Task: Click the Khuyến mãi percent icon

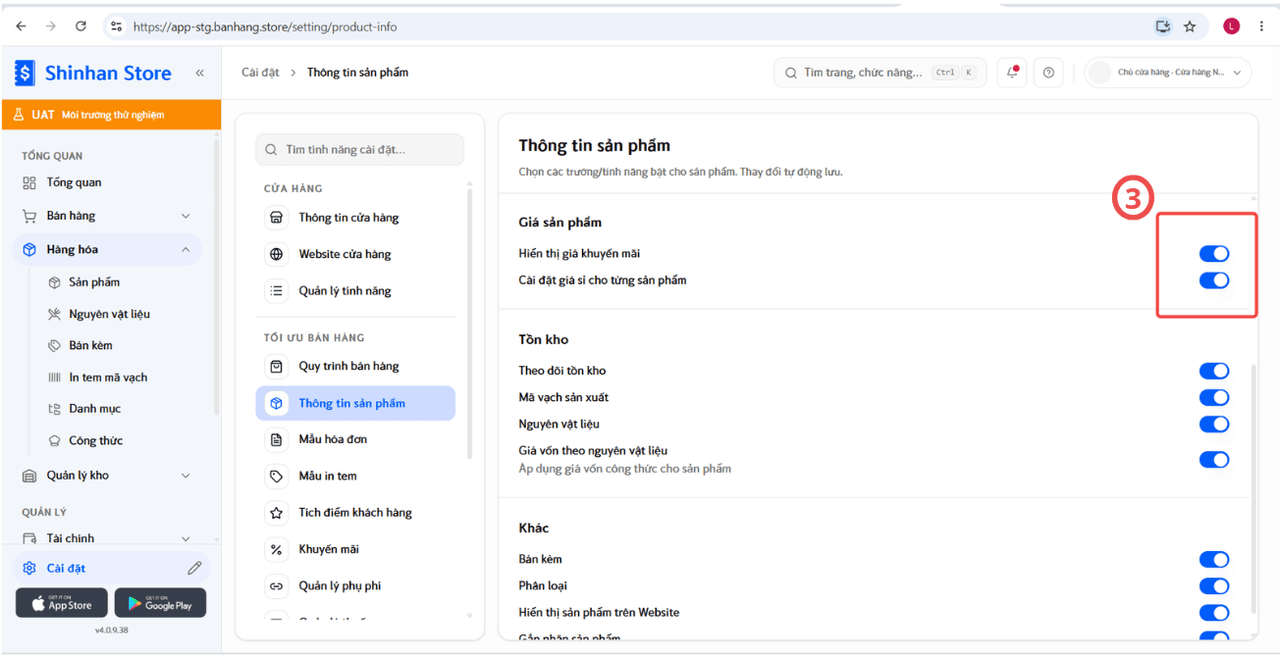Action: [276, 549]
